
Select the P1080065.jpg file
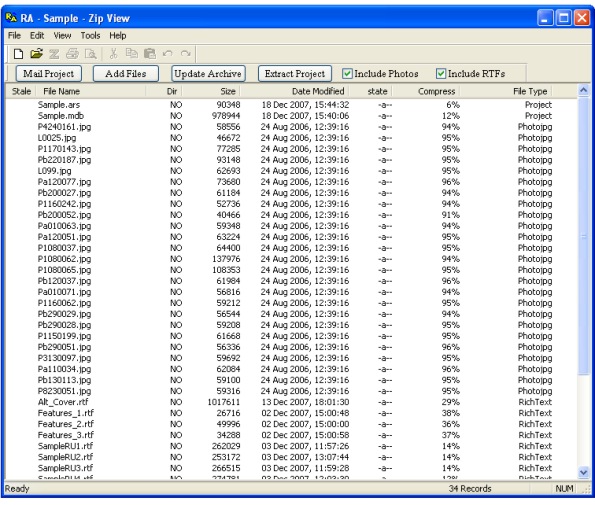[x=64, y=270]
